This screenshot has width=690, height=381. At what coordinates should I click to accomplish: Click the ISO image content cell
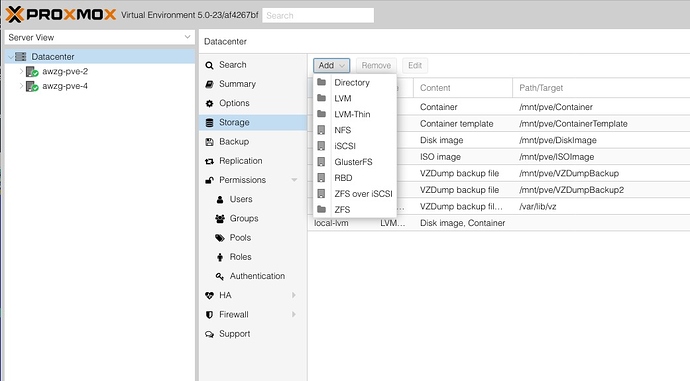(440, 157)
